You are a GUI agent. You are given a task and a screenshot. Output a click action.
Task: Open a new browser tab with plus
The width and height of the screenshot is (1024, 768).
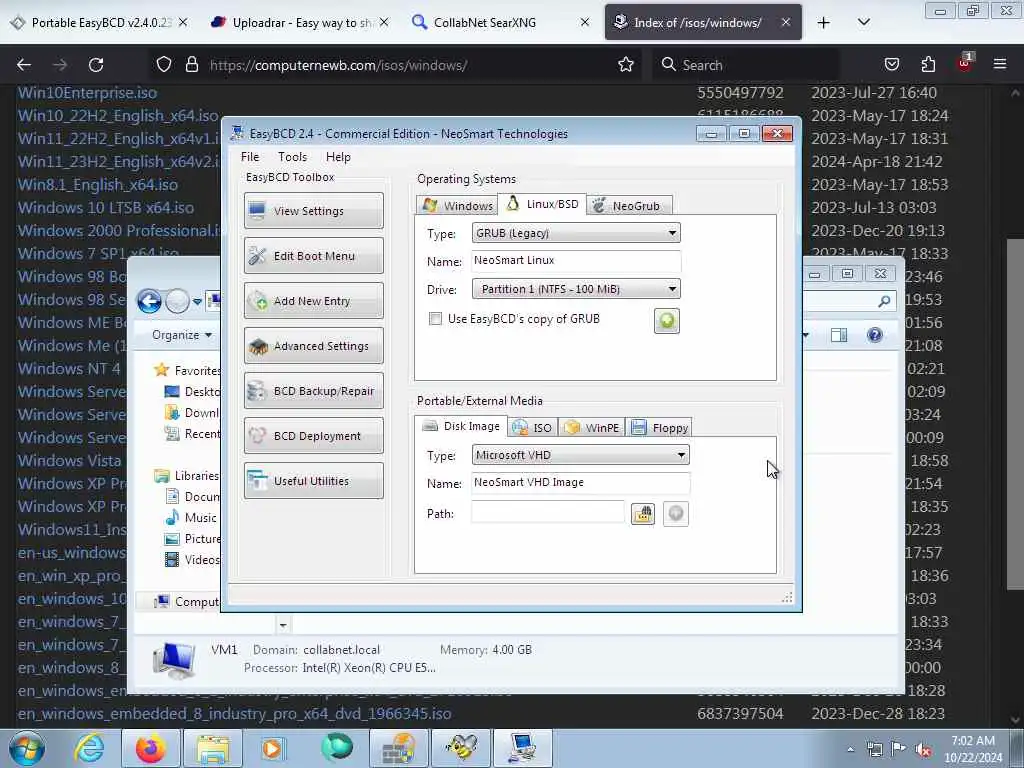824,23
